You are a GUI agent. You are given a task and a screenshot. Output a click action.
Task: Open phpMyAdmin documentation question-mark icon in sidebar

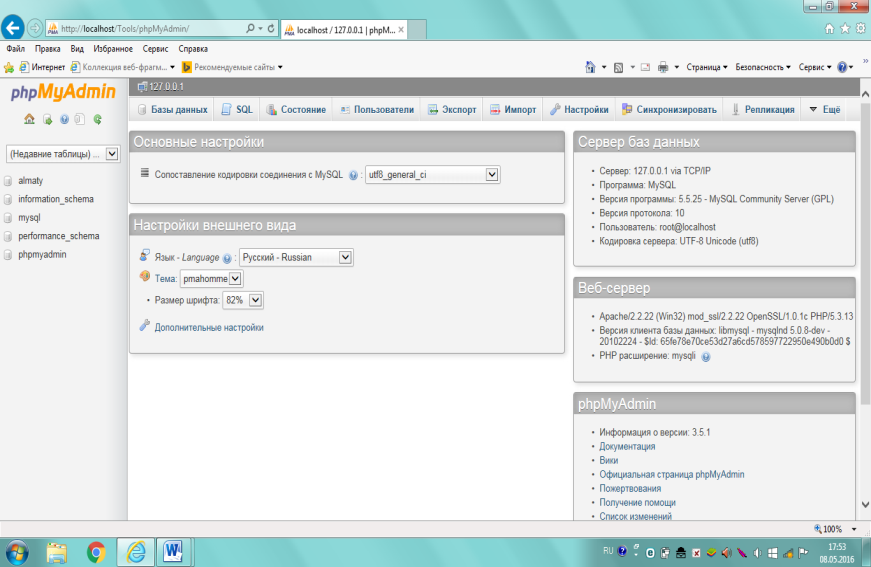pos(64,119)
